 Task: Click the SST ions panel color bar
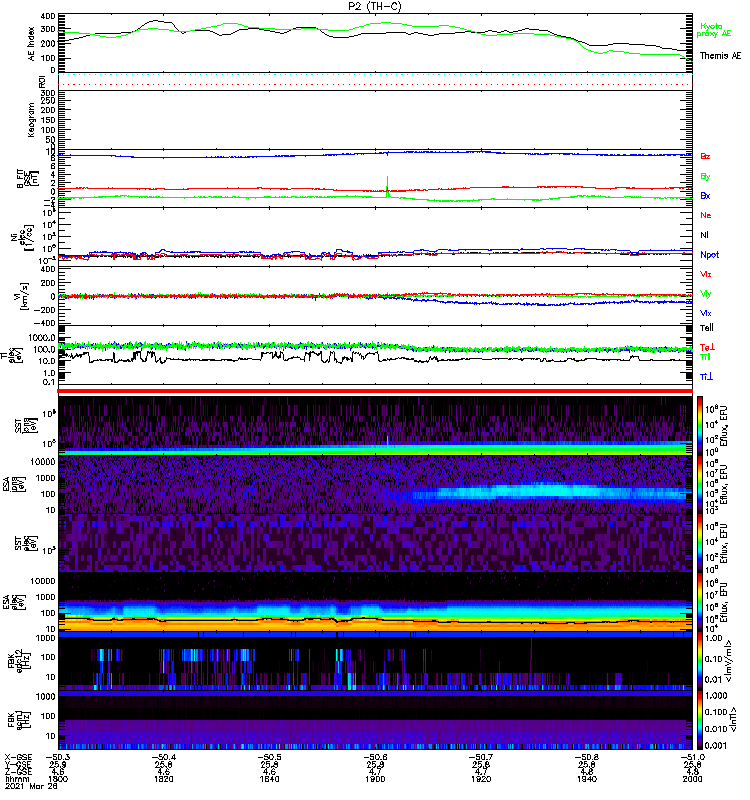coord(700,424)
